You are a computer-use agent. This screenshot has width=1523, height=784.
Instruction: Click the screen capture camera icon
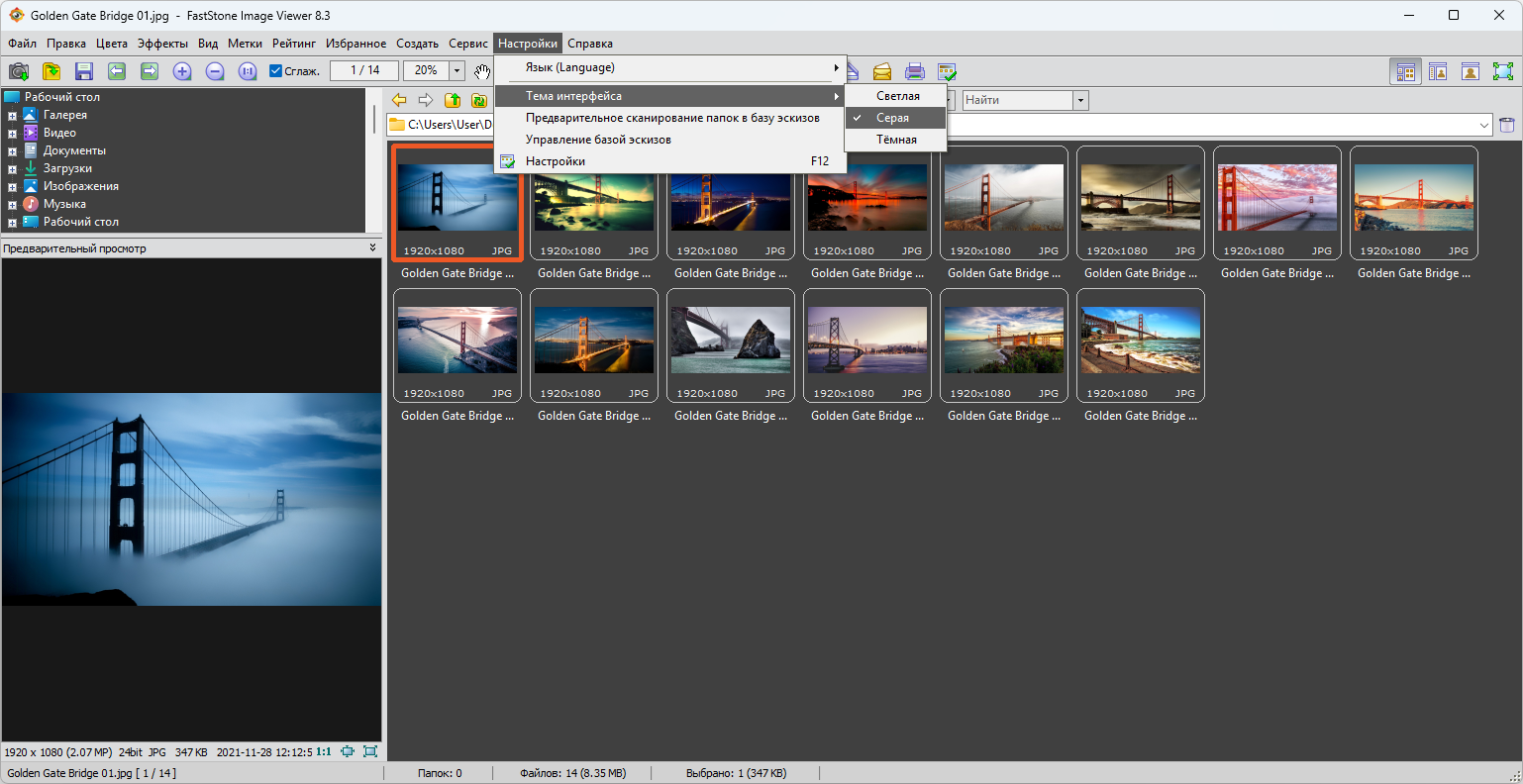point(19,71)
